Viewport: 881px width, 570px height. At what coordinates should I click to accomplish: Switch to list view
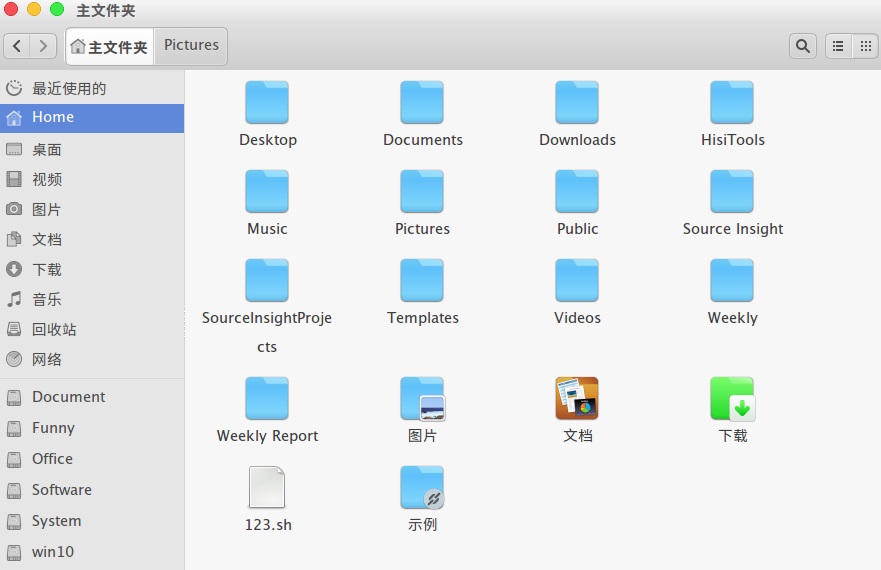838,46
